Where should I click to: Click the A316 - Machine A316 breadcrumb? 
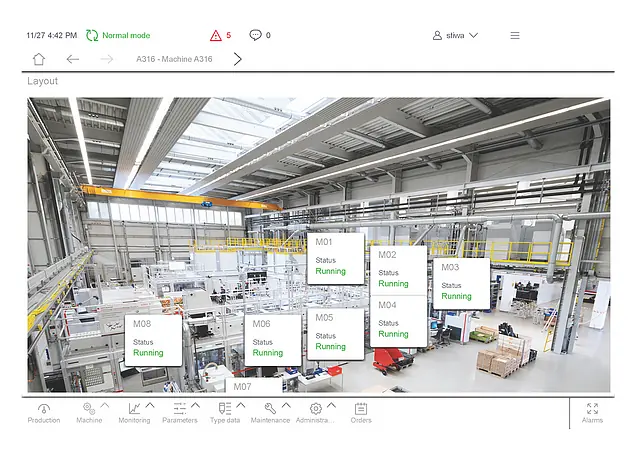pyautogui.click(x=174, y=59)
